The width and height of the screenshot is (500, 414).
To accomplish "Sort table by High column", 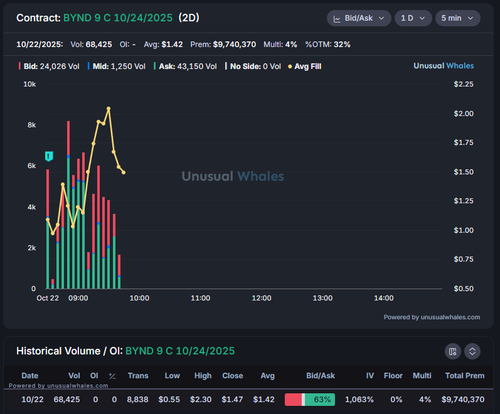I will [x=203, y=376].
